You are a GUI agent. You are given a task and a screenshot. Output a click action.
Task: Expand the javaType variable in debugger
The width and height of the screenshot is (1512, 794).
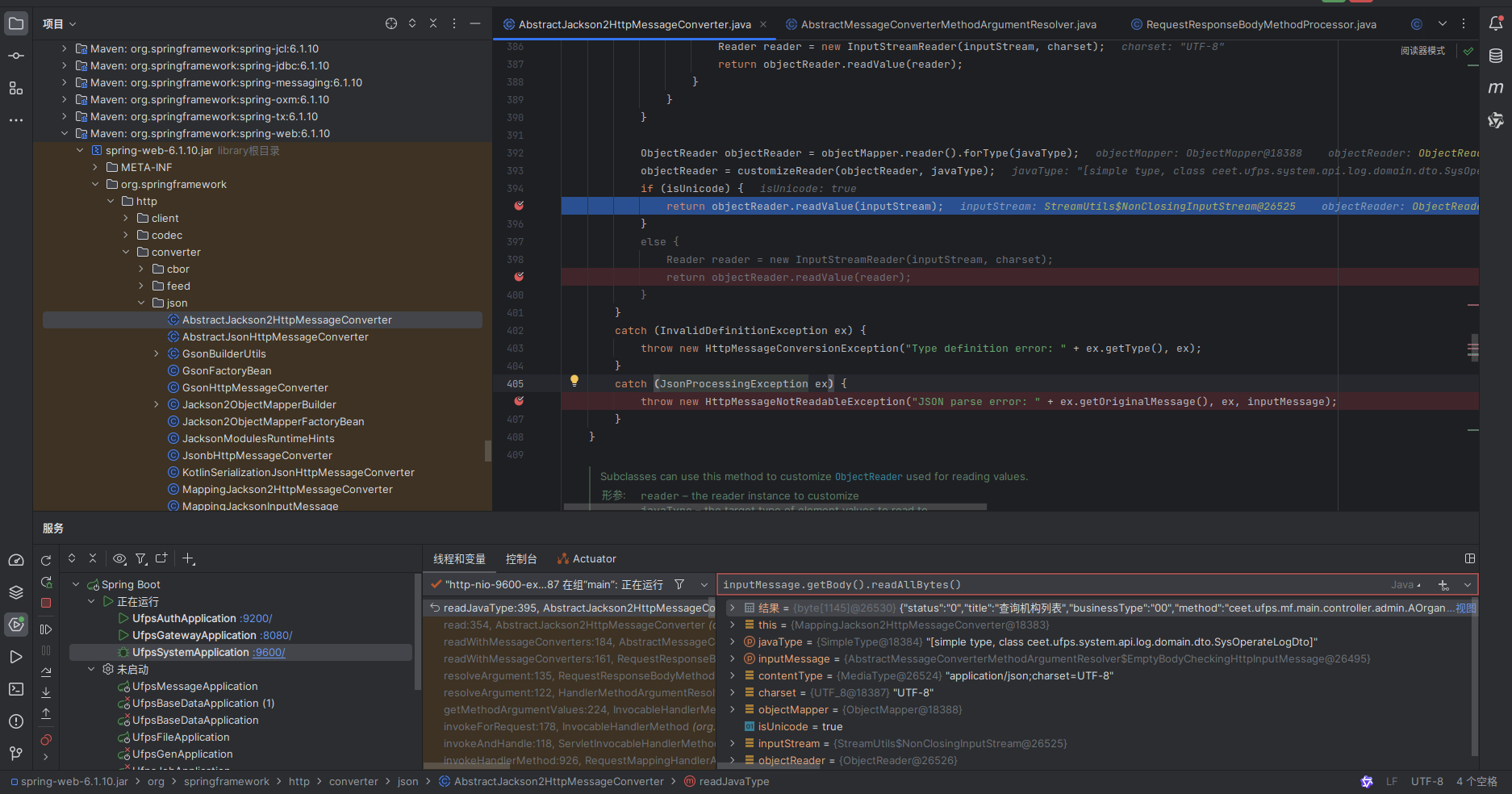click(x=732, y=641)
